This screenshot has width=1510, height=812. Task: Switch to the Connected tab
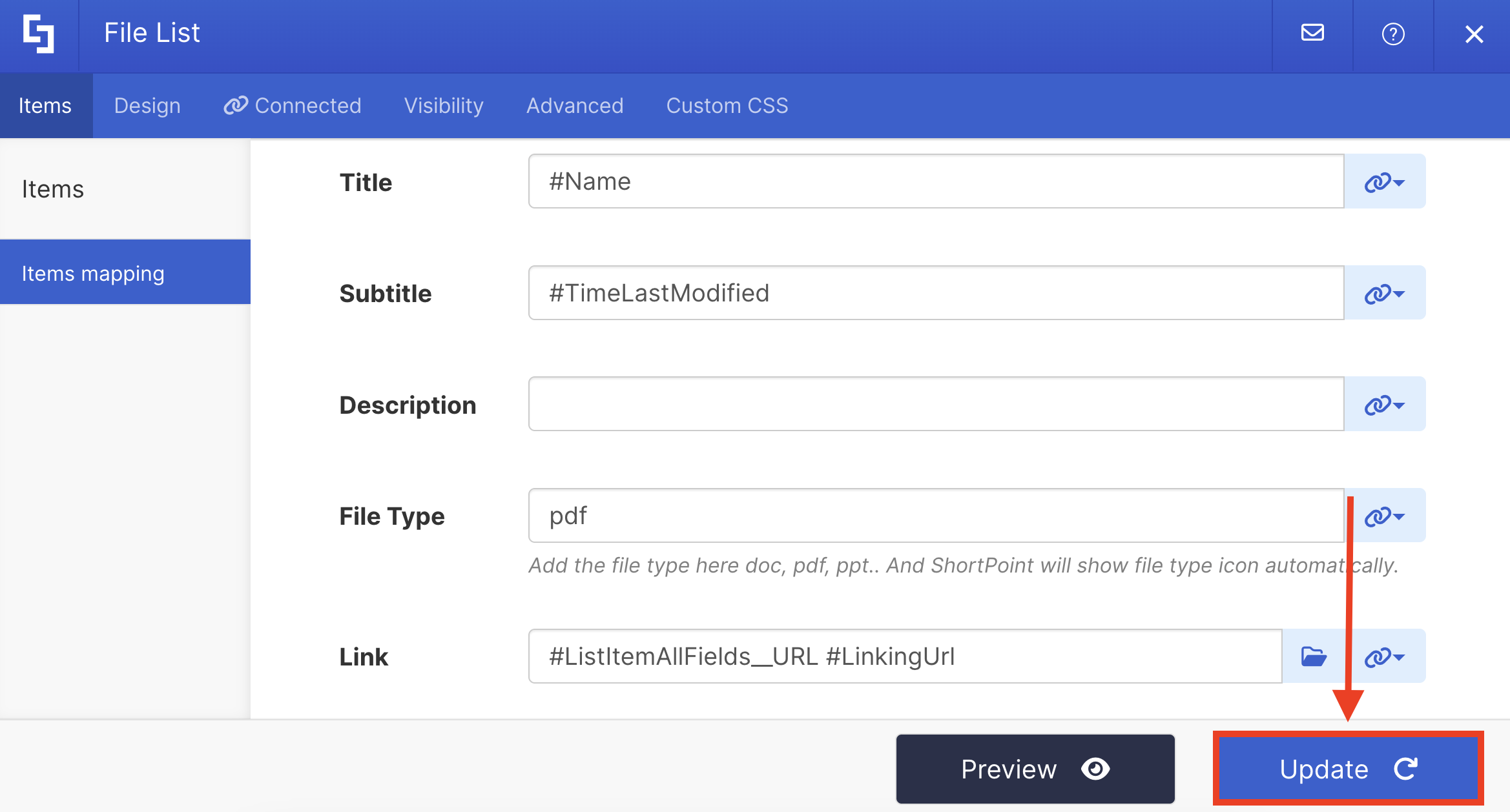tap(293, 106)
